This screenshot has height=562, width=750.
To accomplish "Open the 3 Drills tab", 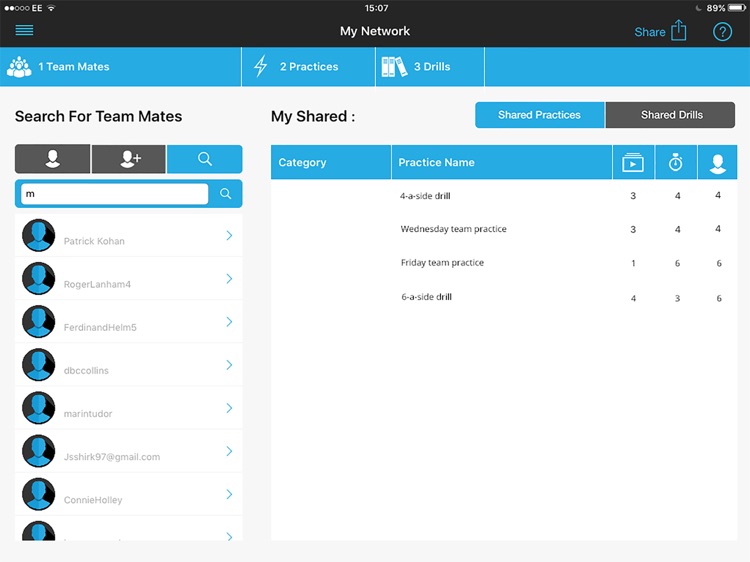I will pyautogui.click(x=430, y=67).
